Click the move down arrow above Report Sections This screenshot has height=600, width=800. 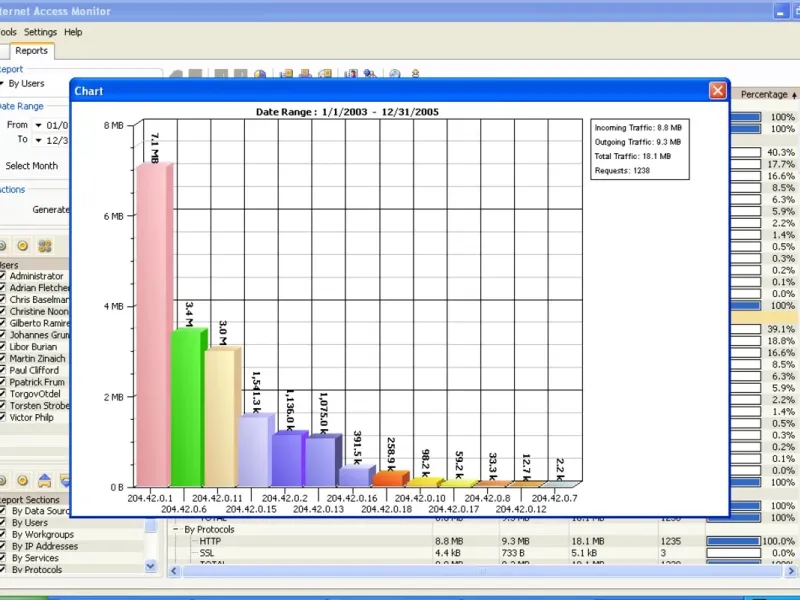[x=65, y=480]
